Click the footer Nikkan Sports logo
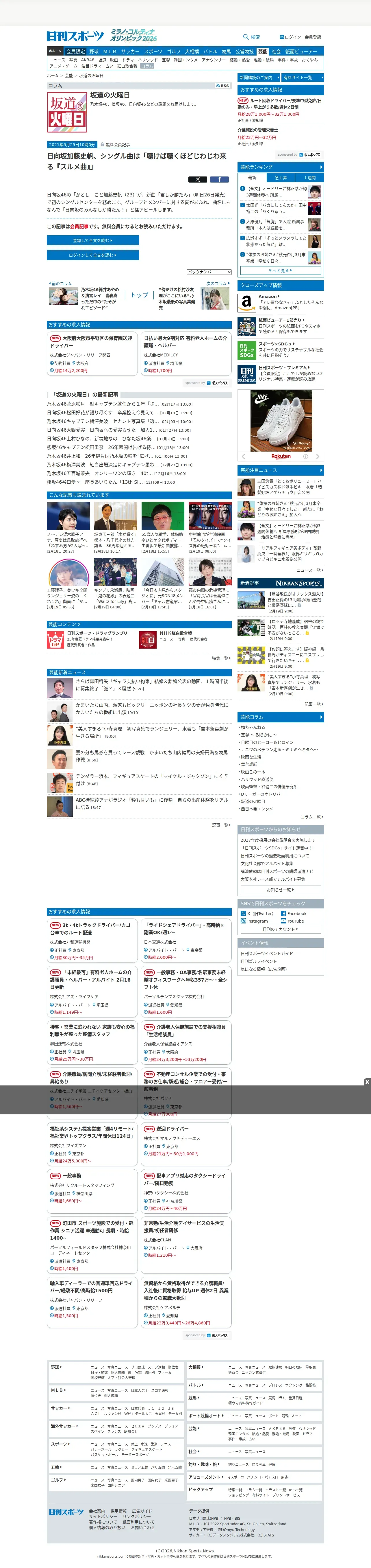 66,1512
